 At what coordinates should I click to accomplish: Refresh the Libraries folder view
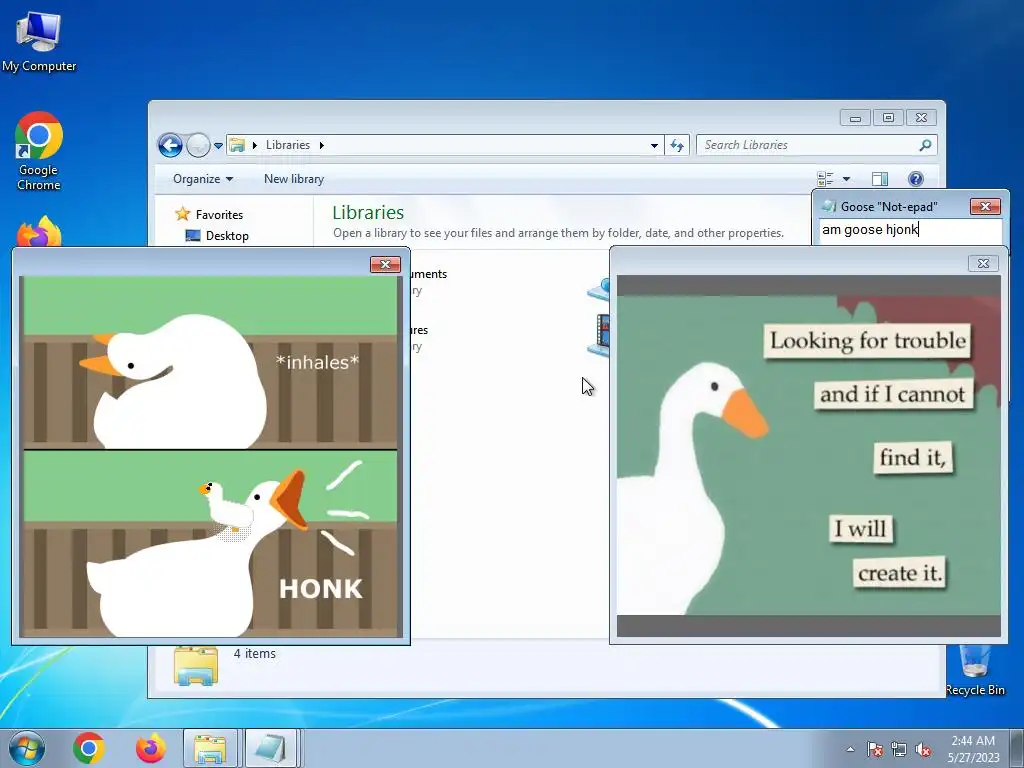pos(677,146)
